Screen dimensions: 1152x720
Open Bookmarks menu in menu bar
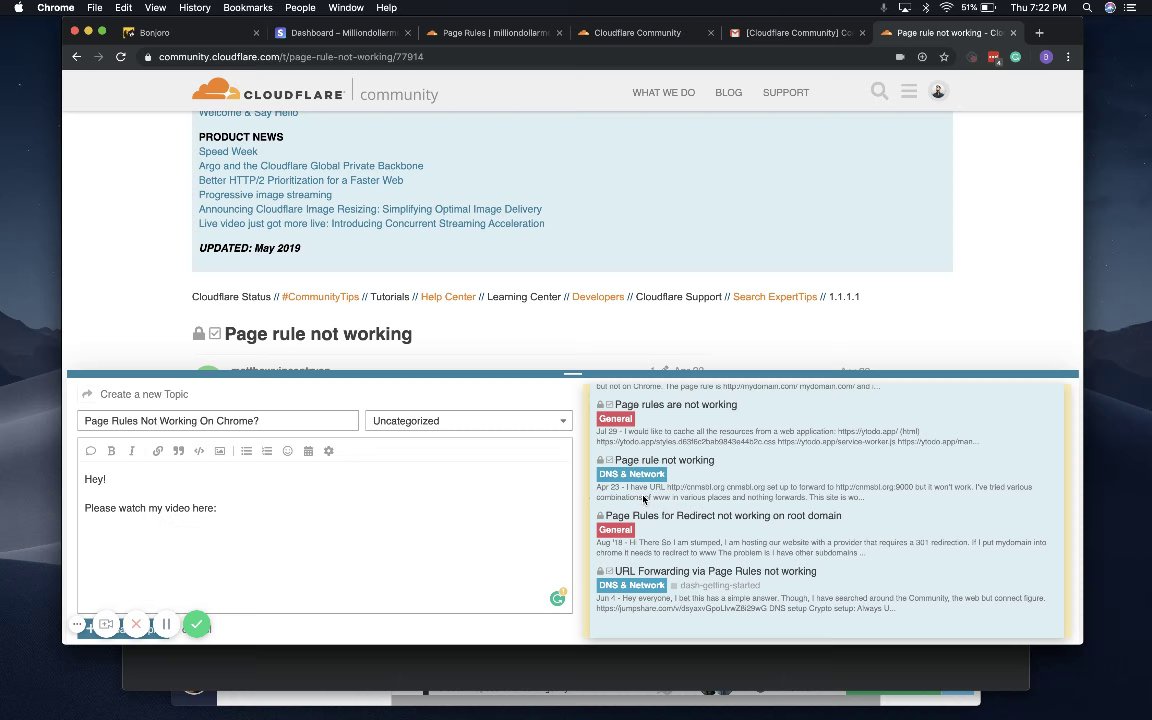248,7
